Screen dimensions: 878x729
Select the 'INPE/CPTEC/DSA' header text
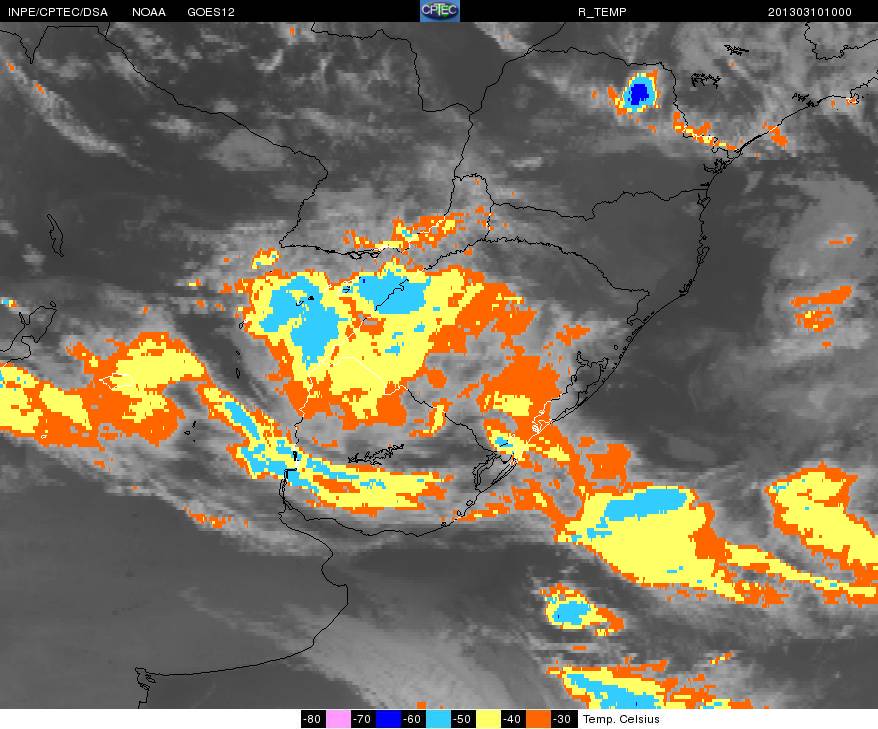tap(58, 12)
